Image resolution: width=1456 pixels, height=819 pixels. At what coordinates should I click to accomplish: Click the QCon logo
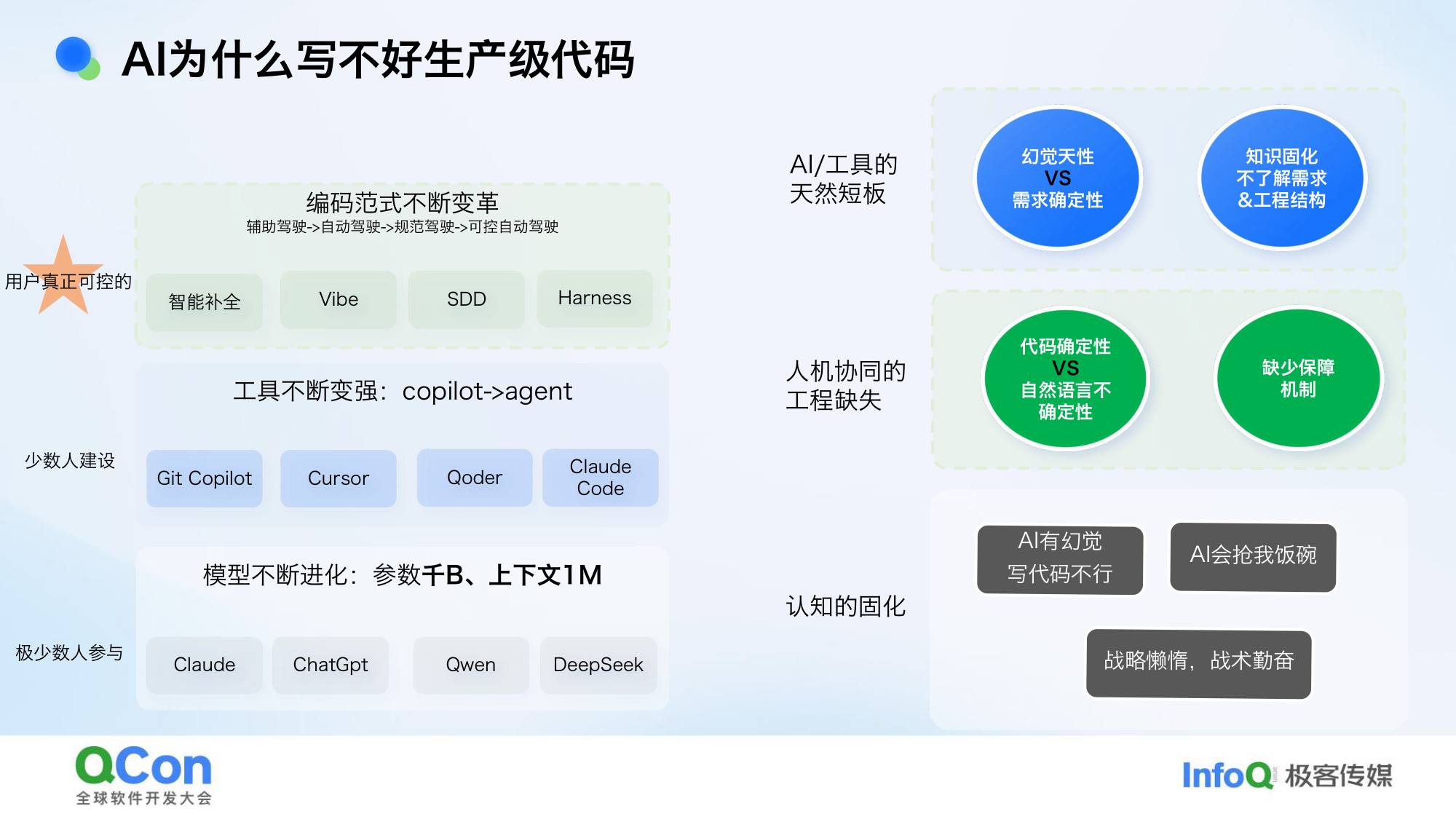point(143,775)
